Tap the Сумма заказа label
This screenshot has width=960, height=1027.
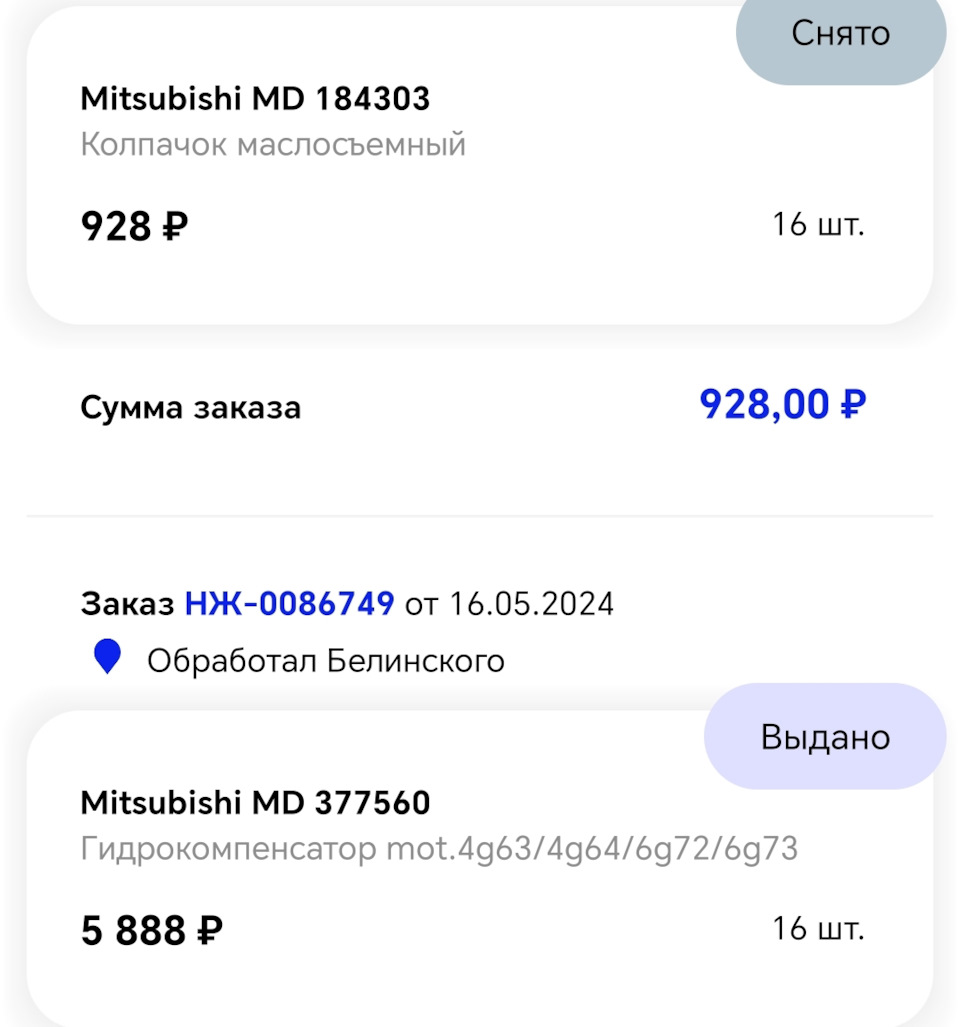tap(190, 408)
